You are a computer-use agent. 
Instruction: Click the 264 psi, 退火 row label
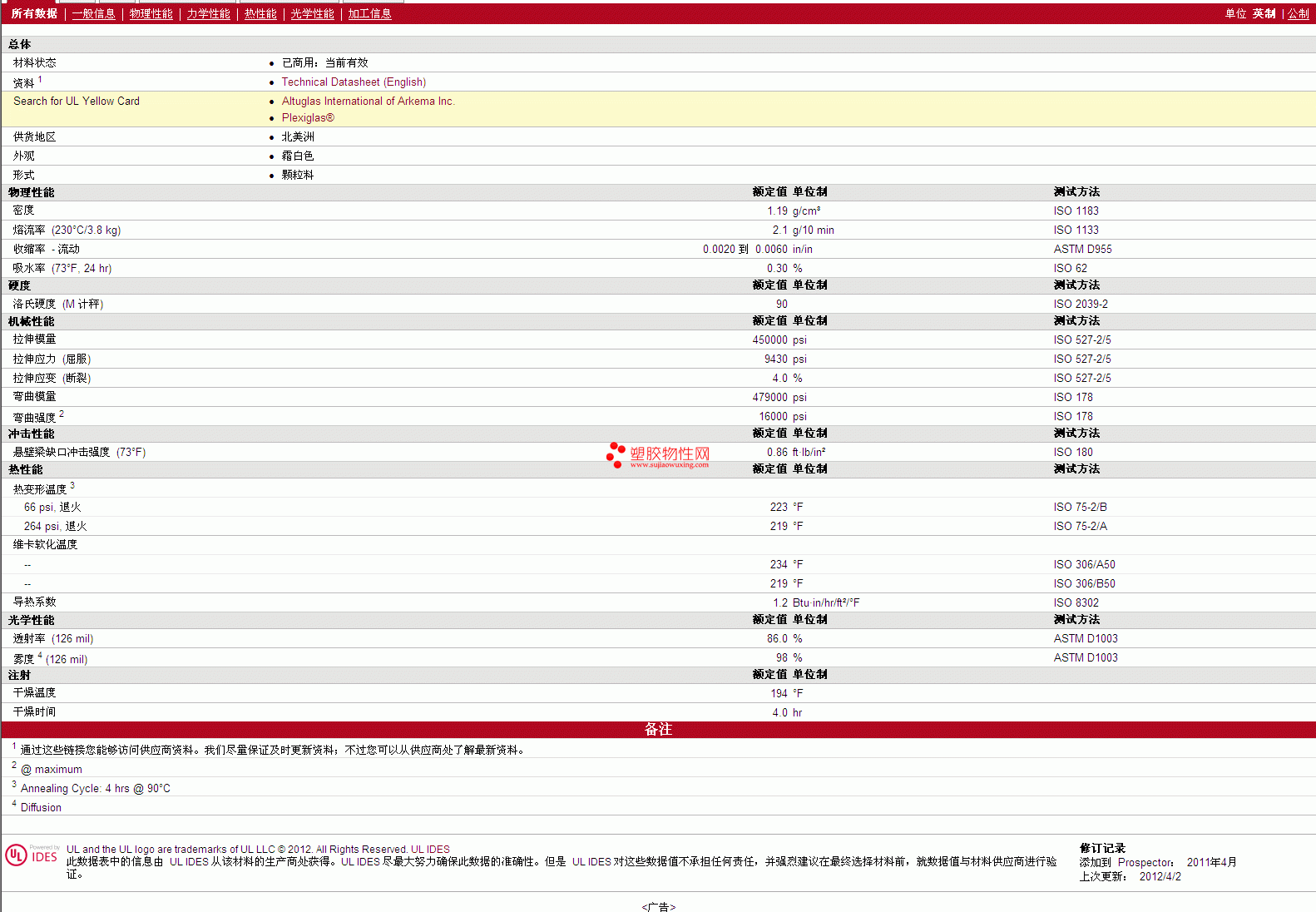click(x=55, y=527)
